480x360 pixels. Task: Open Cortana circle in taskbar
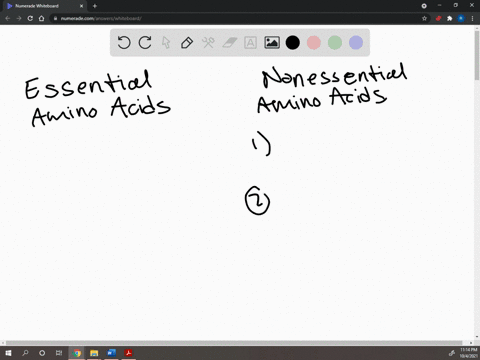(x=42, y=353)
